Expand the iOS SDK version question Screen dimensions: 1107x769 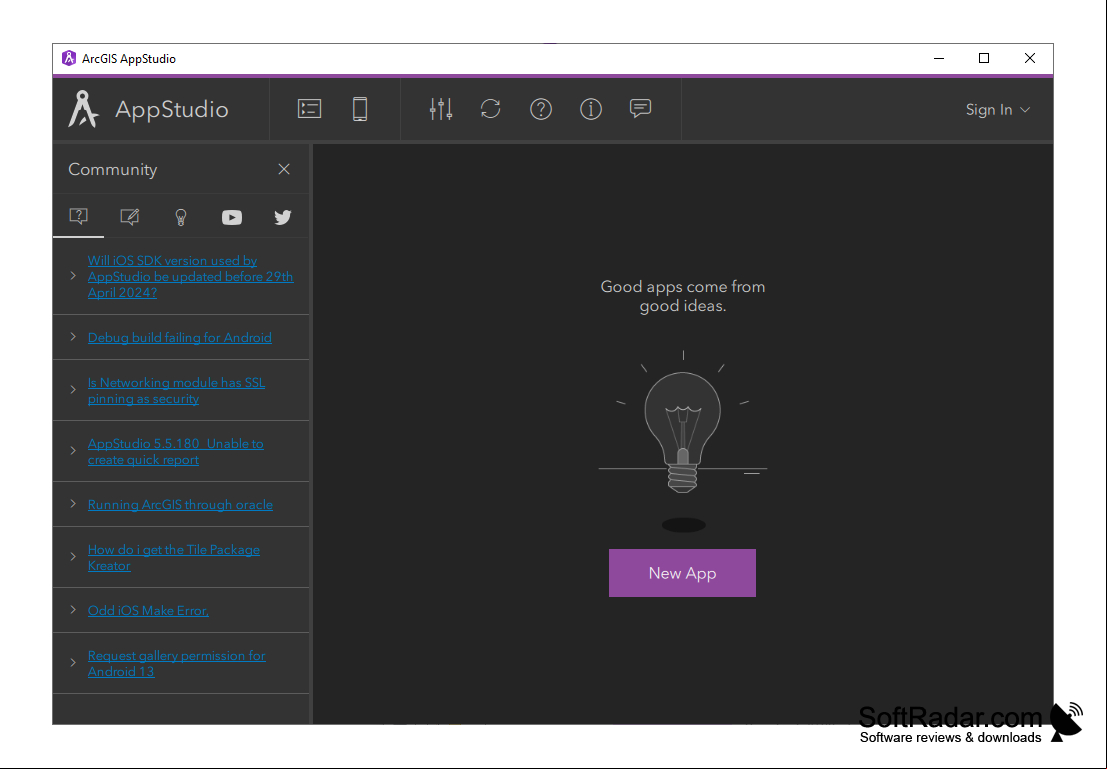[73, 276]
